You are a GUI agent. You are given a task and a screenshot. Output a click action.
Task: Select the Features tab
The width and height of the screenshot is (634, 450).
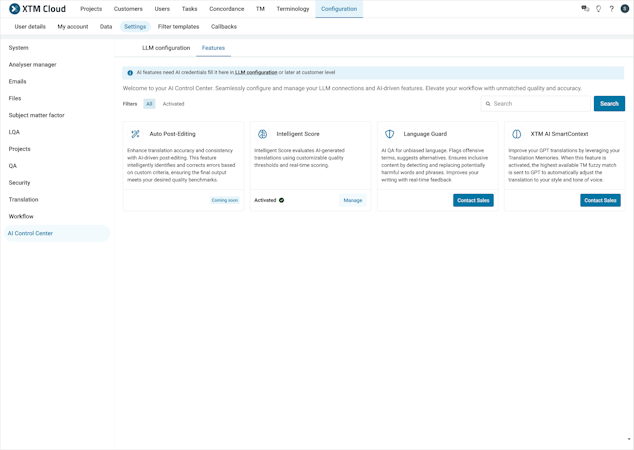tap(213, 48)
